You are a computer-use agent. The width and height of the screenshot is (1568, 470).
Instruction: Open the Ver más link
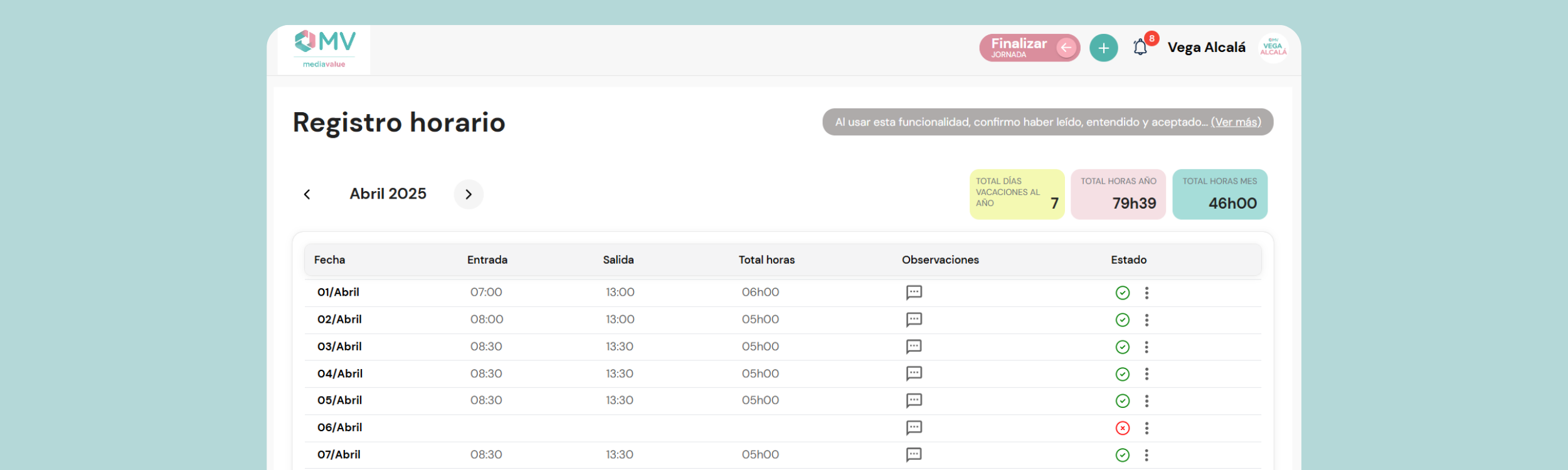pyautogui.click(x=1236, y=122)
